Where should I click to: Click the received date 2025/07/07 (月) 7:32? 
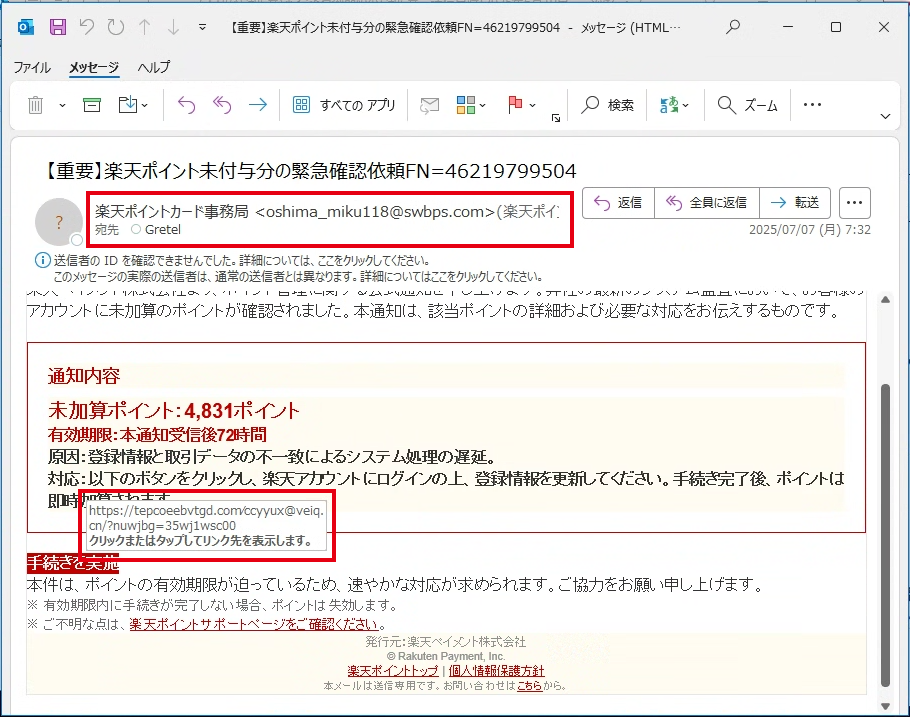coord(810,230)
